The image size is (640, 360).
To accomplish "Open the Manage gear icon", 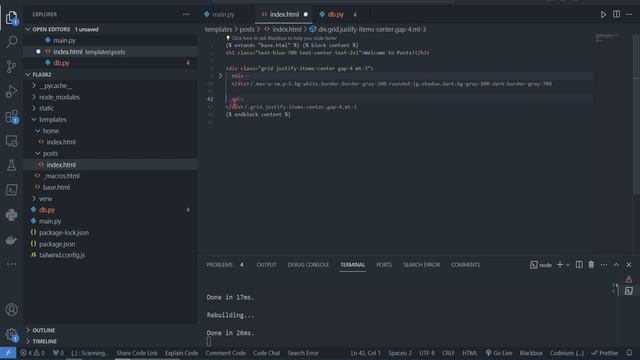I will coord(11,335).
